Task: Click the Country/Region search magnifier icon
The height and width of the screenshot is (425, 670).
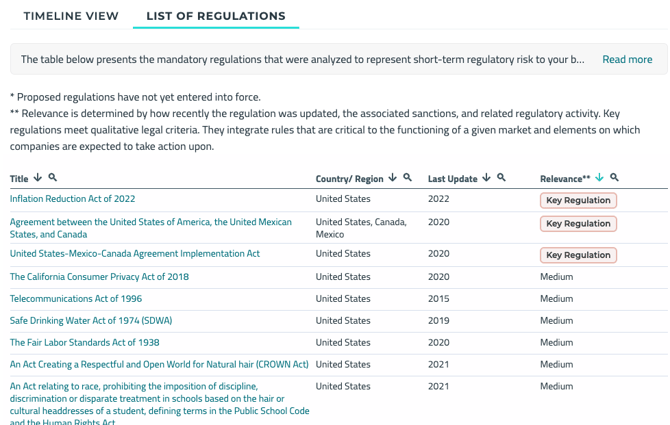Action: (x=408, y=178)
